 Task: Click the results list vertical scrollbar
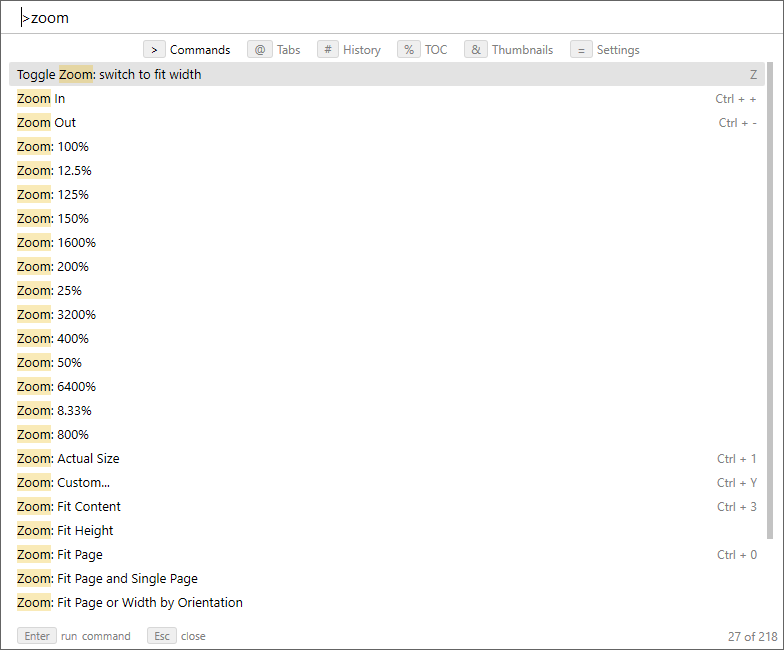[770, 300]
